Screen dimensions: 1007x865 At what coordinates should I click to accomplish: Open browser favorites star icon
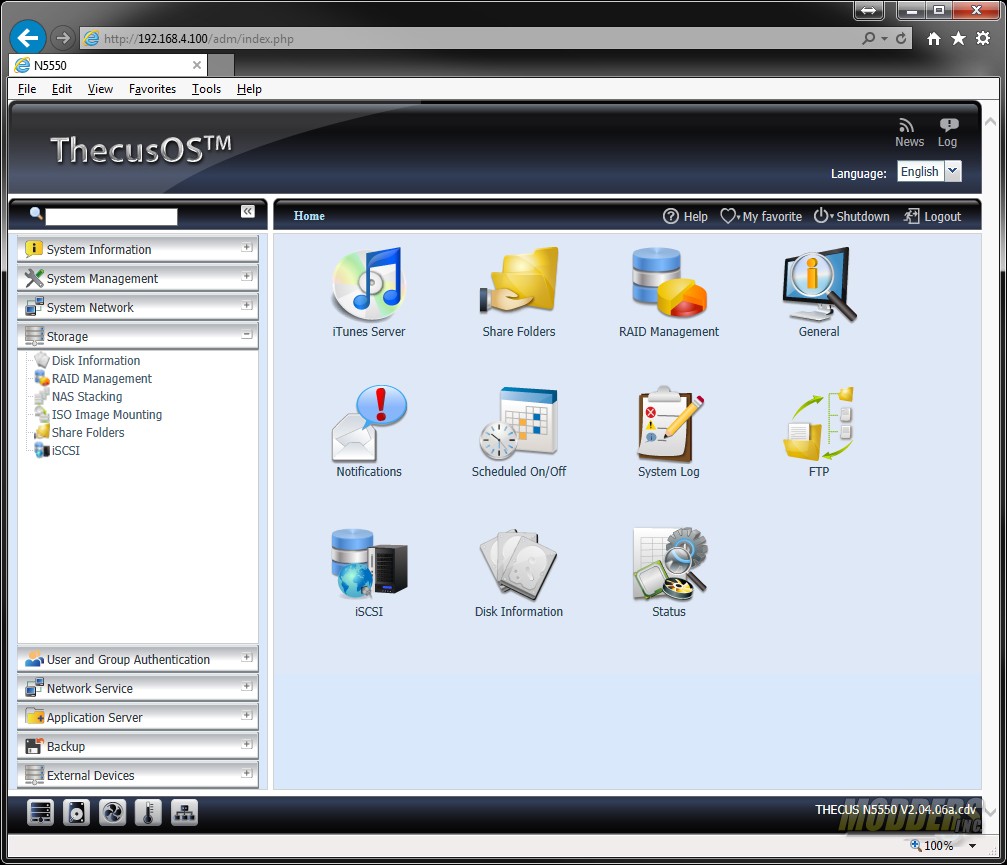[958, 39]
